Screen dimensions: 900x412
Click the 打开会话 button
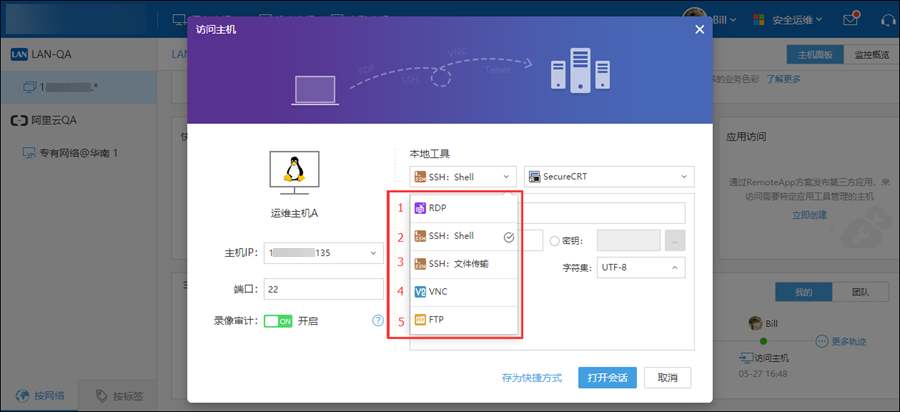point(607,378)
